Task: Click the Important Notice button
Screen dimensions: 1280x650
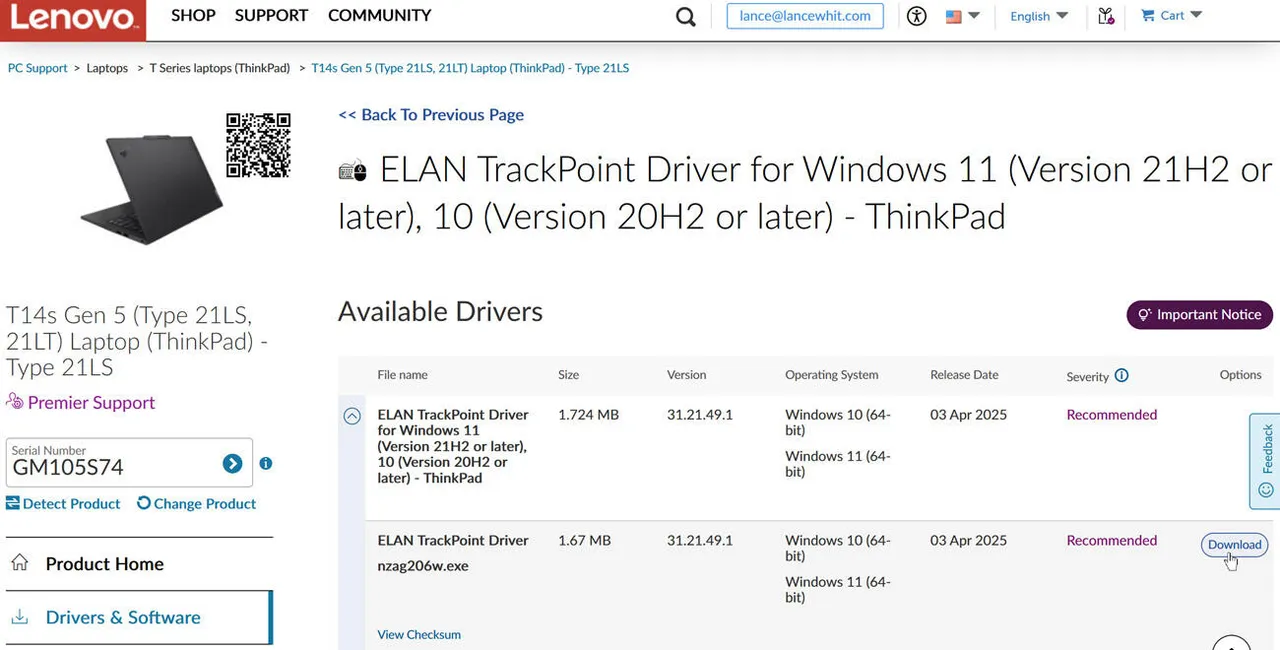Action: coord(1199,314)
